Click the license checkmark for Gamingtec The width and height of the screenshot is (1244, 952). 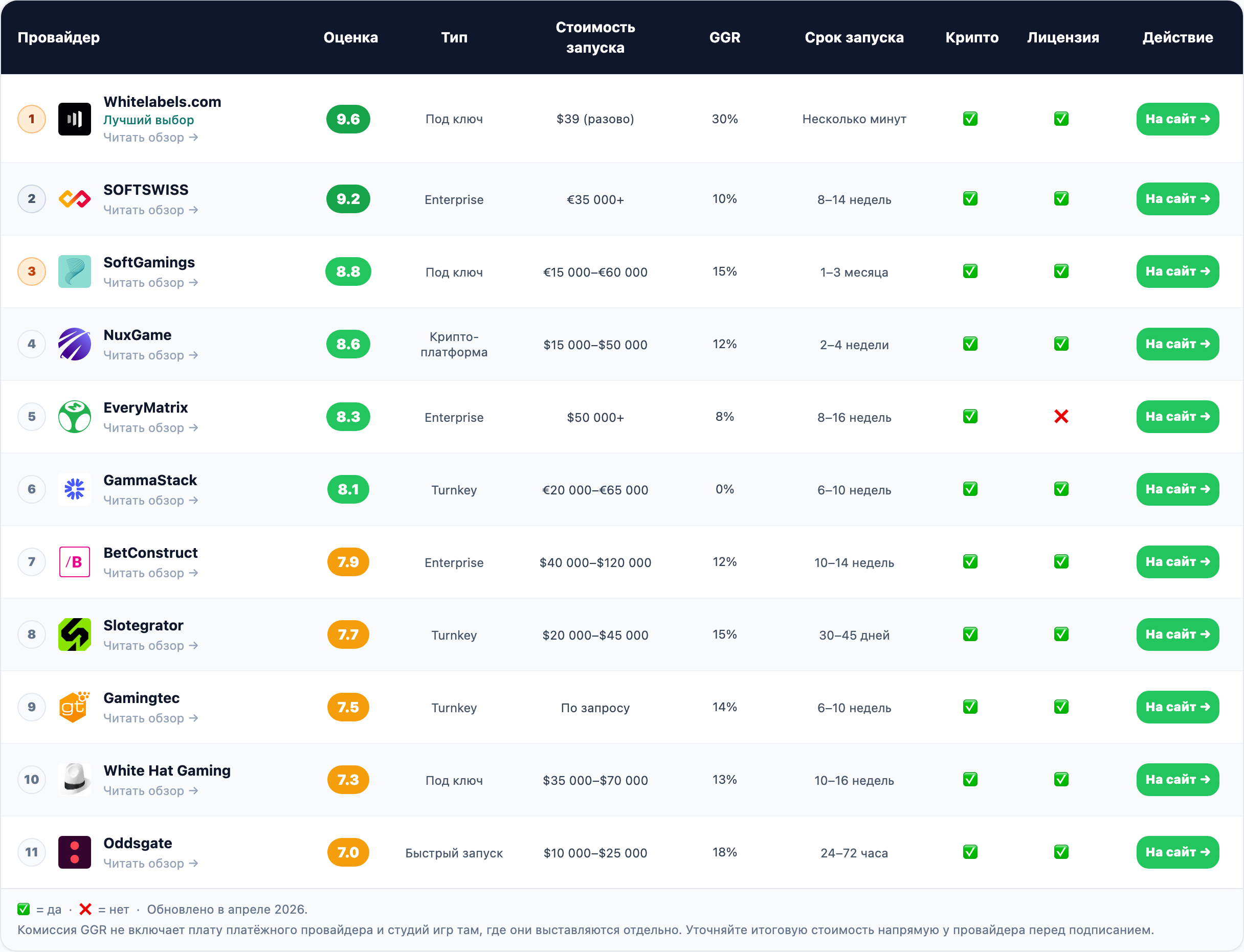click(1061, 707)
